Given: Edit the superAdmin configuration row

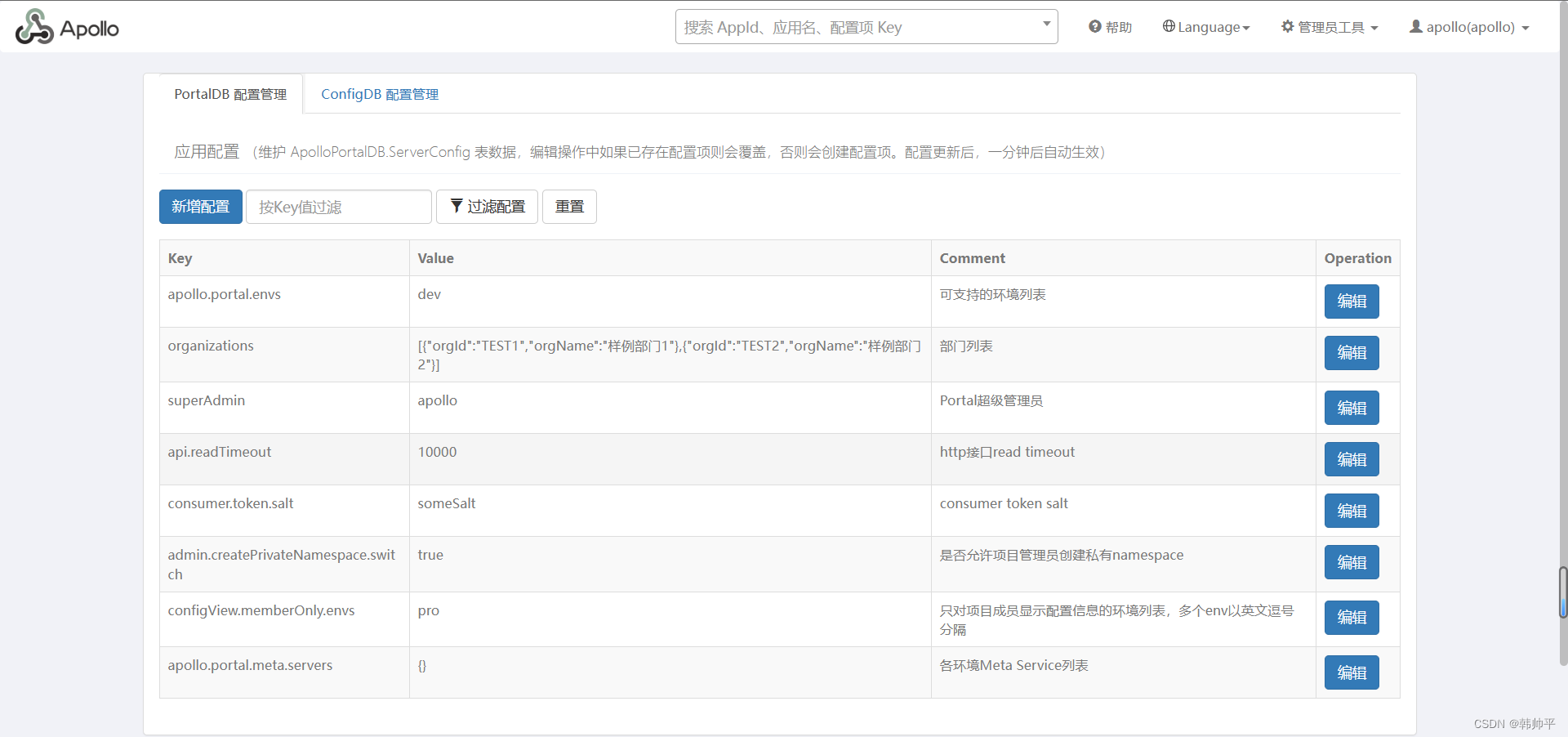Looking at the screenshot, I should [1351, 408].
